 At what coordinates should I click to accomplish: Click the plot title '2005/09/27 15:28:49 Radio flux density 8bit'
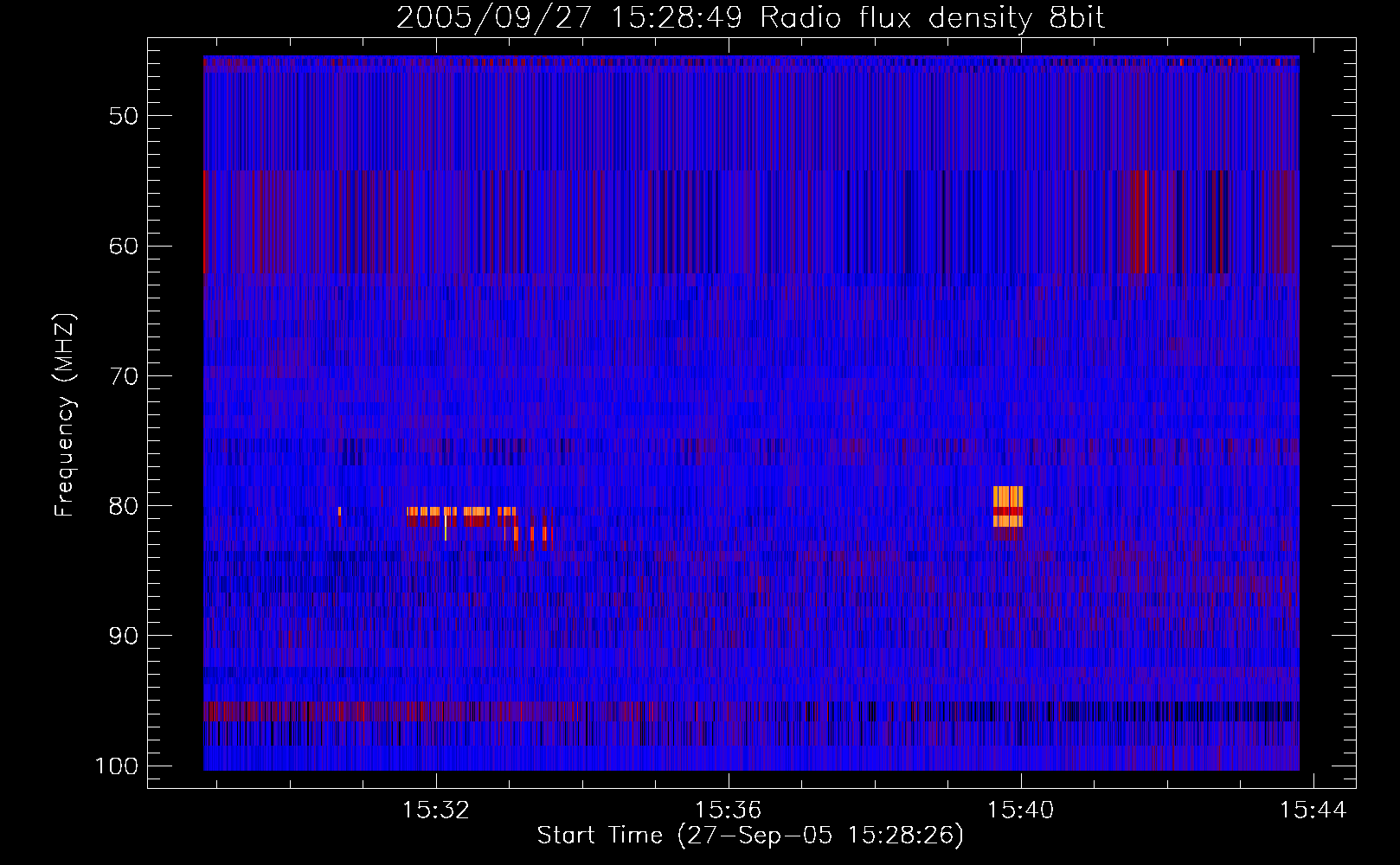coord(750,17)
